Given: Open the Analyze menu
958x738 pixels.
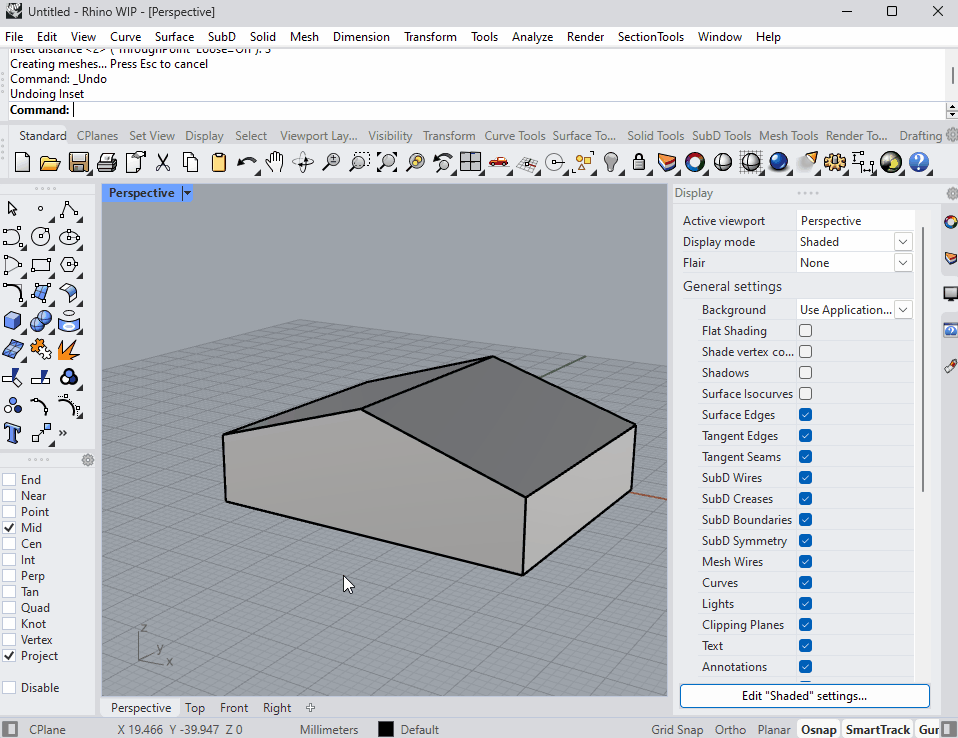Looking at the screenshot, I should click(x=532, y=37).
